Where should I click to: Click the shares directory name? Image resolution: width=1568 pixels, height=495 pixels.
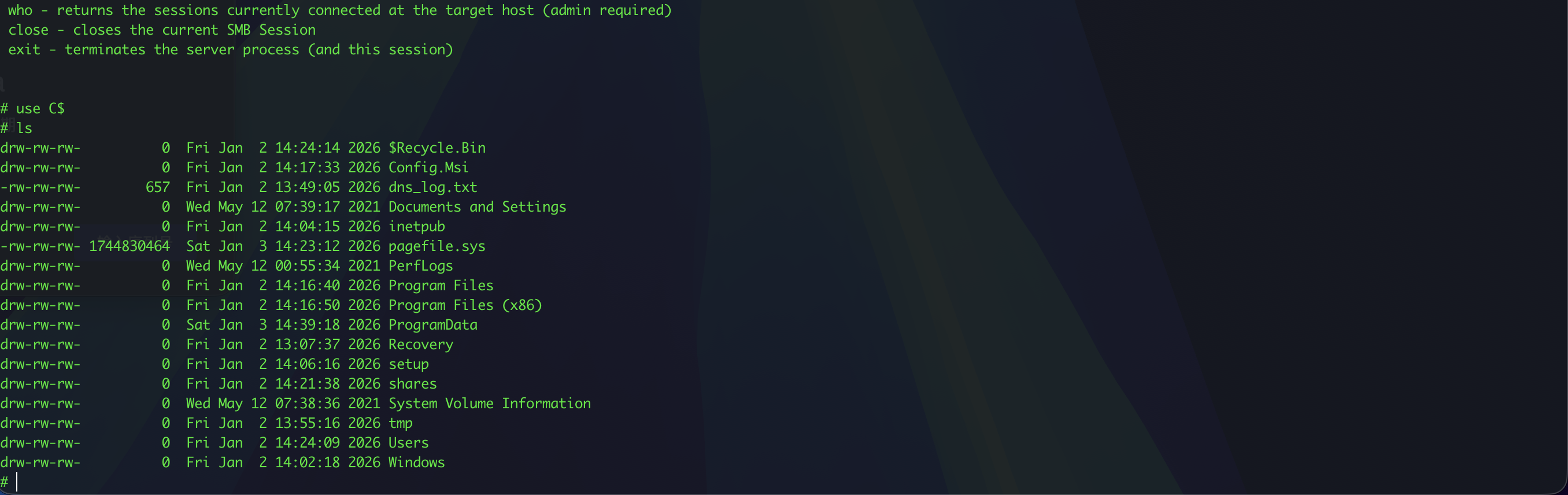[412, 384]
